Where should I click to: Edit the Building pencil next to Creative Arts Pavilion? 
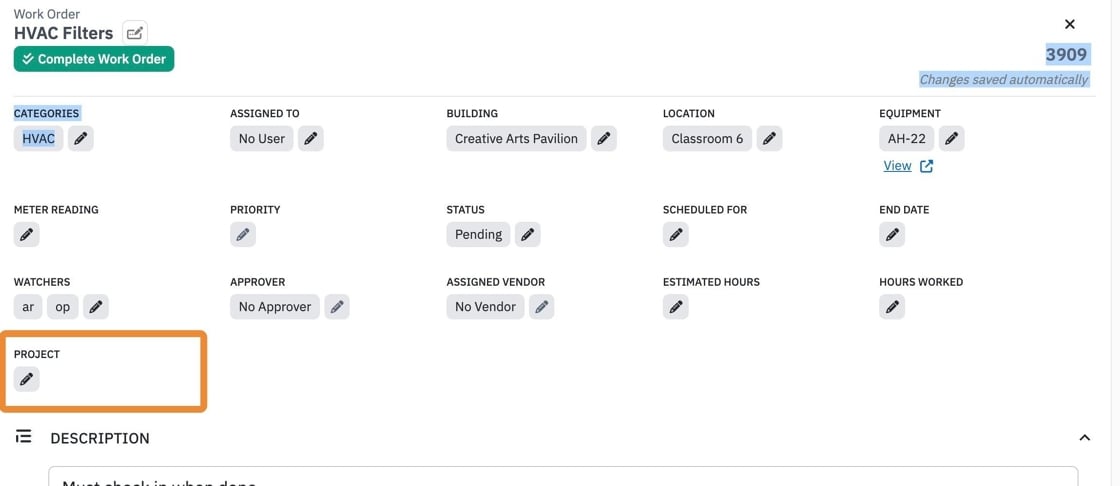[x=604, y=139]
